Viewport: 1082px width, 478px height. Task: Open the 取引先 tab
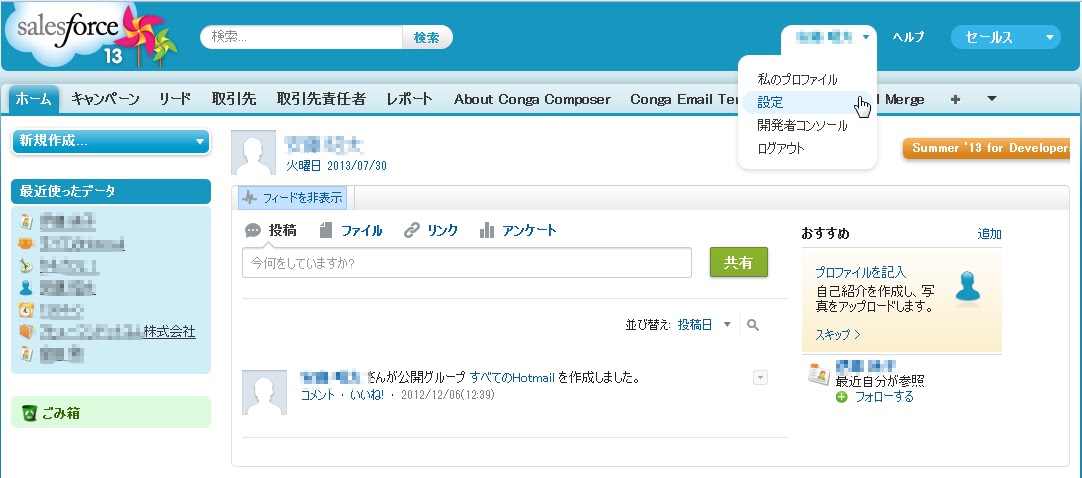[x=234, y=99]
